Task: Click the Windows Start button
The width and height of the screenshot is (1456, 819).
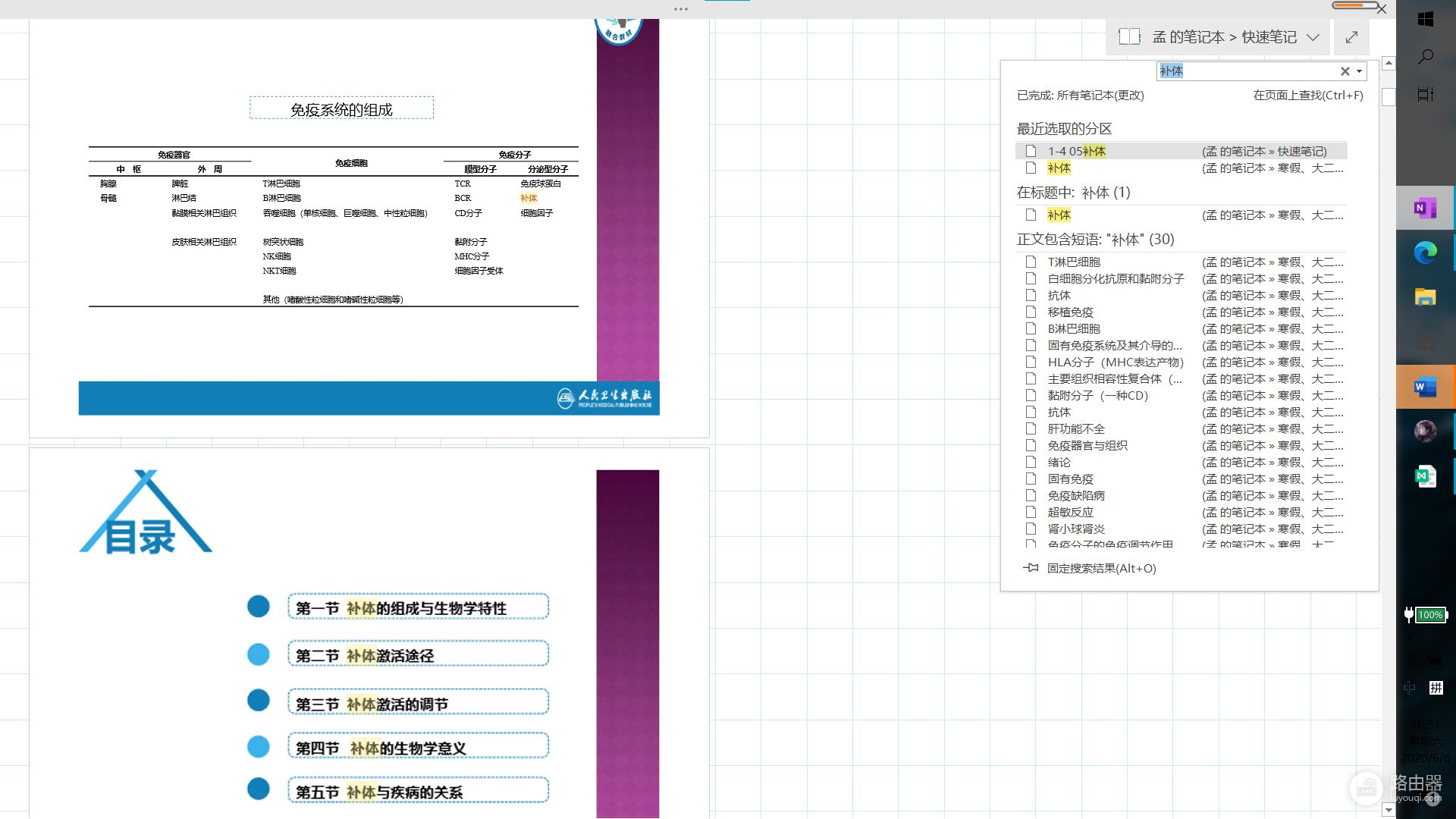Action: 1425,19
